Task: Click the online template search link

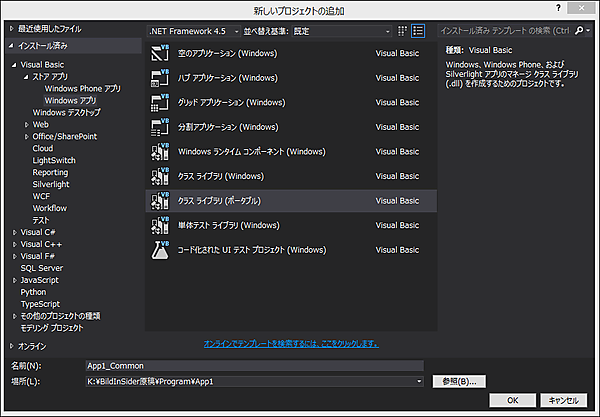Action: [290, 344]
